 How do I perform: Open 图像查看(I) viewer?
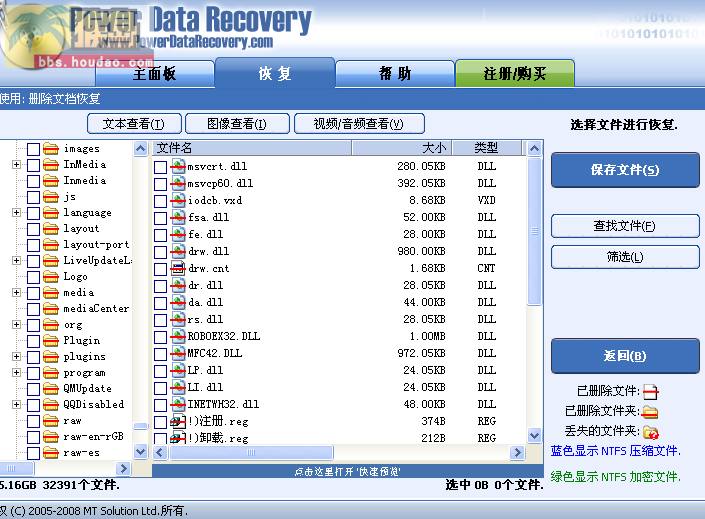click(x=237, y=124)
